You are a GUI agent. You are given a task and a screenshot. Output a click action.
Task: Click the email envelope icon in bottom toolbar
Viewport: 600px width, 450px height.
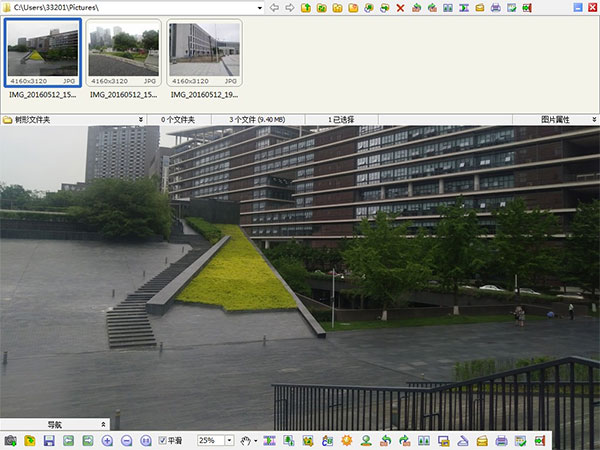pyautogui.click(x=482, y=440)
